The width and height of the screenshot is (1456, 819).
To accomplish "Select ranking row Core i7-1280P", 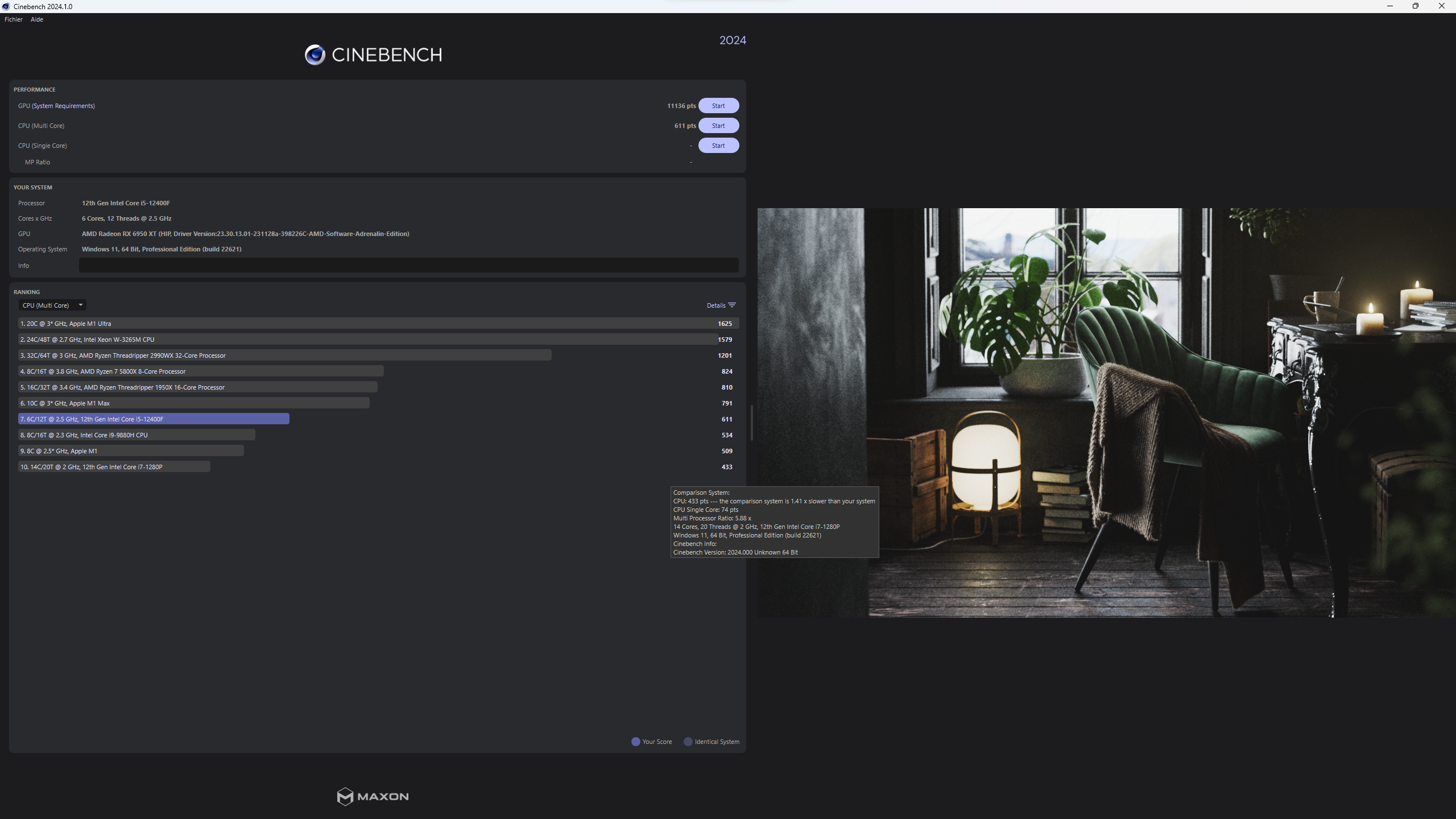I will click(x=378, y=467).
